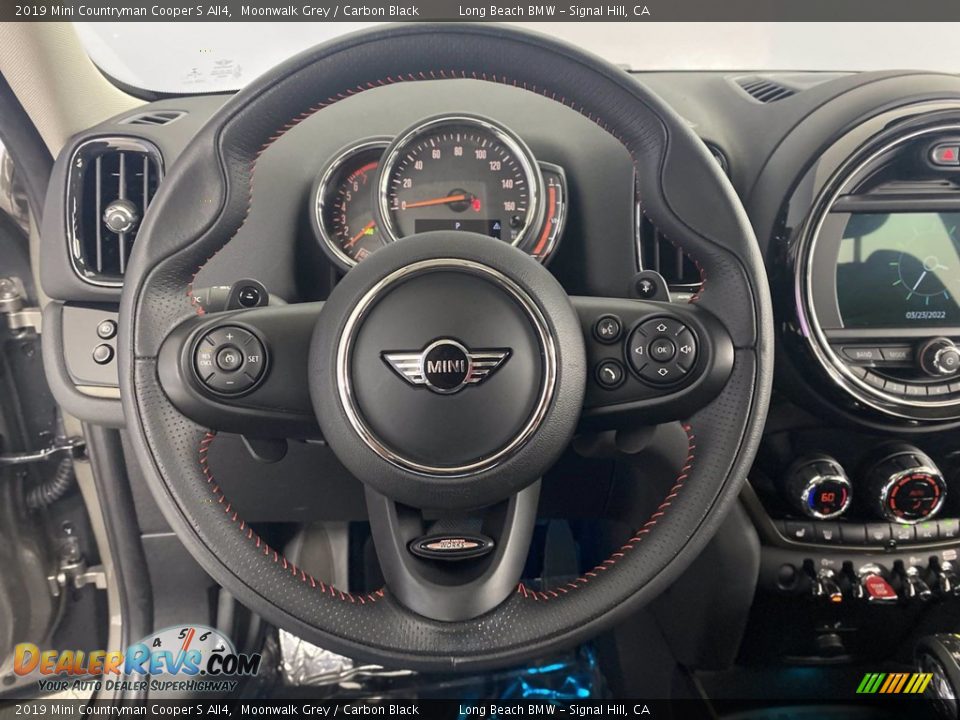The width and height of the screenshot is (960, 720).
Task: Toggle the cruise control center button
Action: (x=230, y=359)
